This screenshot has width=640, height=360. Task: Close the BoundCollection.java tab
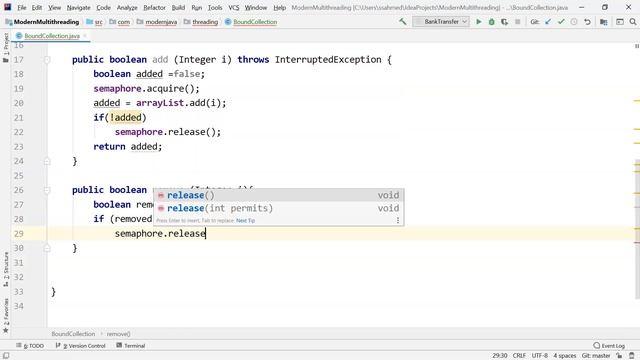85,36
